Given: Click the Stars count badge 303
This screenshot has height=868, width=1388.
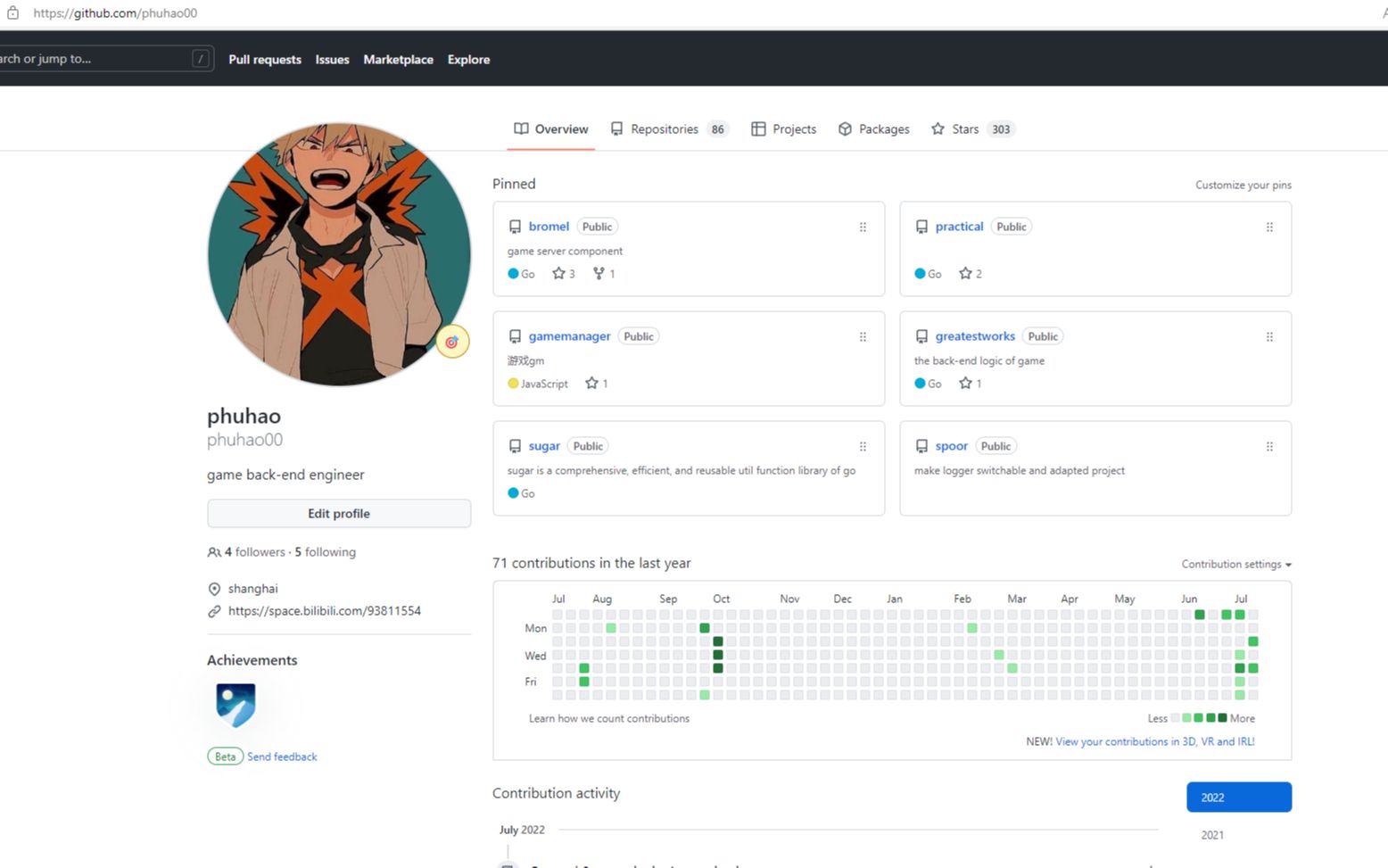Looking at the screenshot, I should coord(1001,129).
